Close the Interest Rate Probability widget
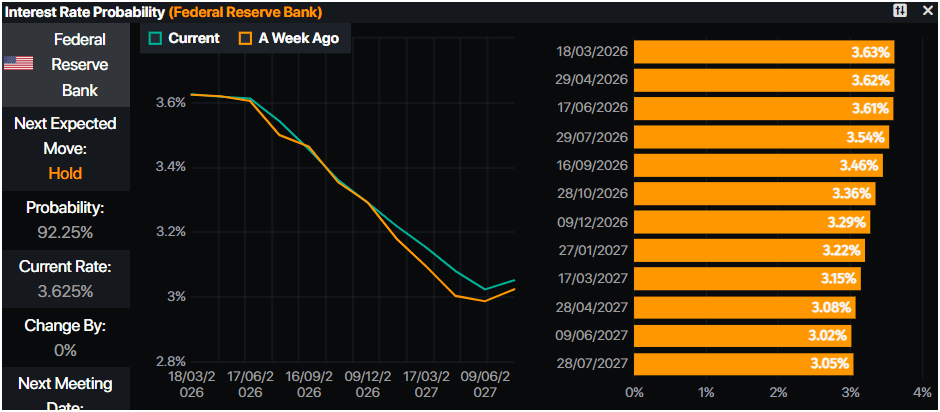940x412 pixels. (927, 11)
